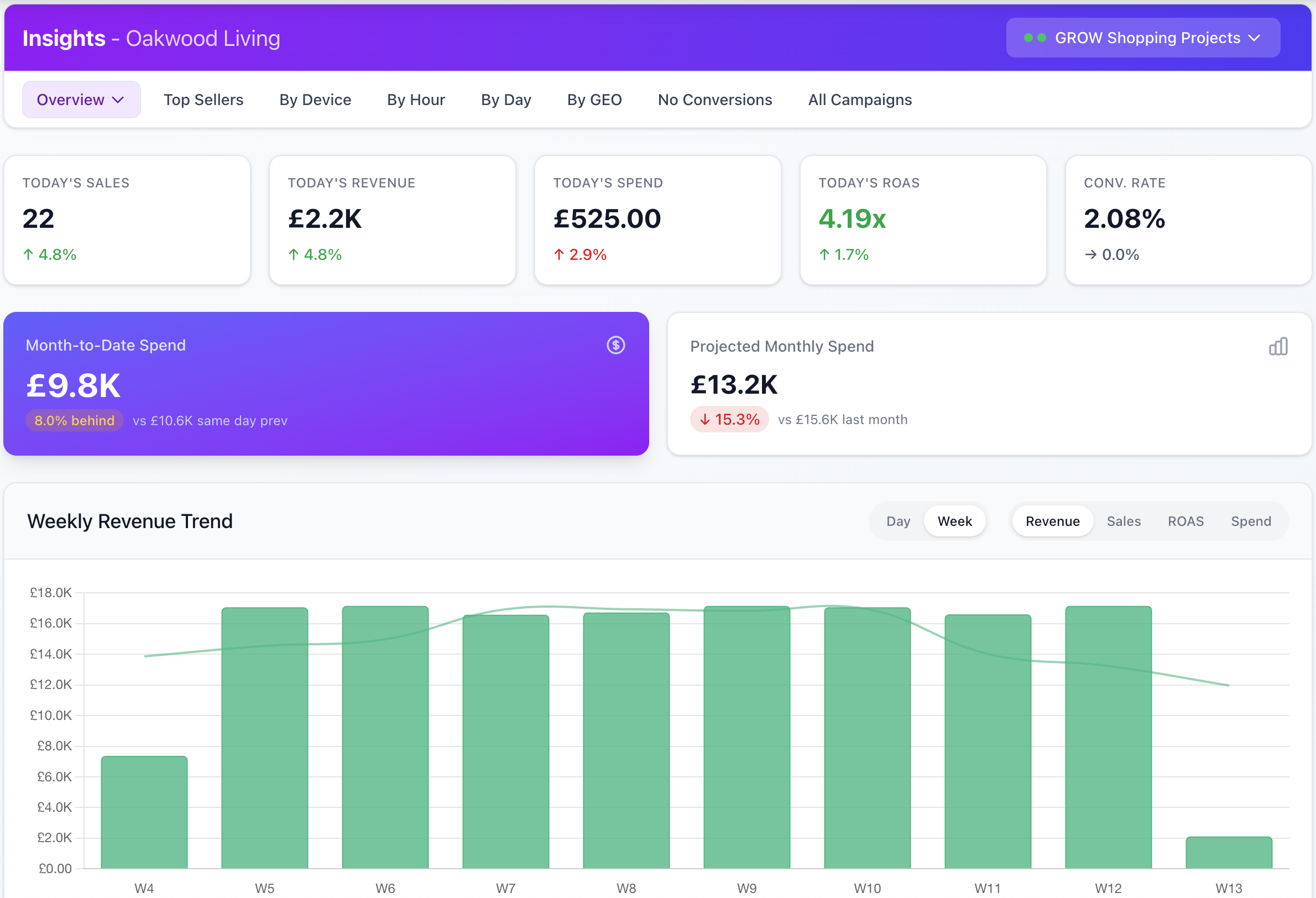Click the red arrow beside 2.9% spend increase
This screenshot has height=898, width=1316.
(x=560, y=254)
